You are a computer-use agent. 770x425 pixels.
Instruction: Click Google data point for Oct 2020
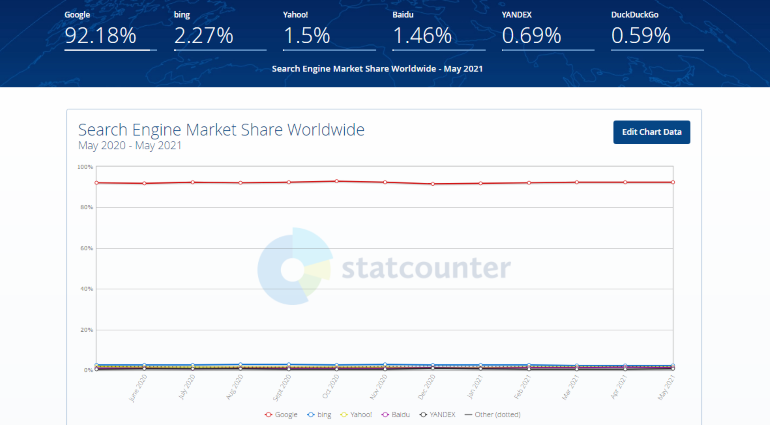[x=336, y=181]
